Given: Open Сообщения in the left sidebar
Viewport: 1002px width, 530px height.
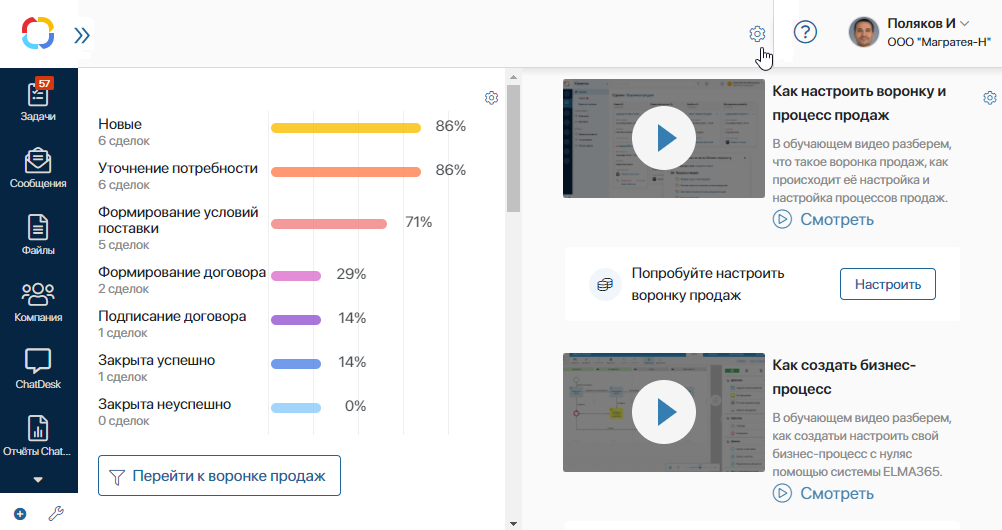Looking at the screenshot, I should pyautogui.click(x=38, y=168).
